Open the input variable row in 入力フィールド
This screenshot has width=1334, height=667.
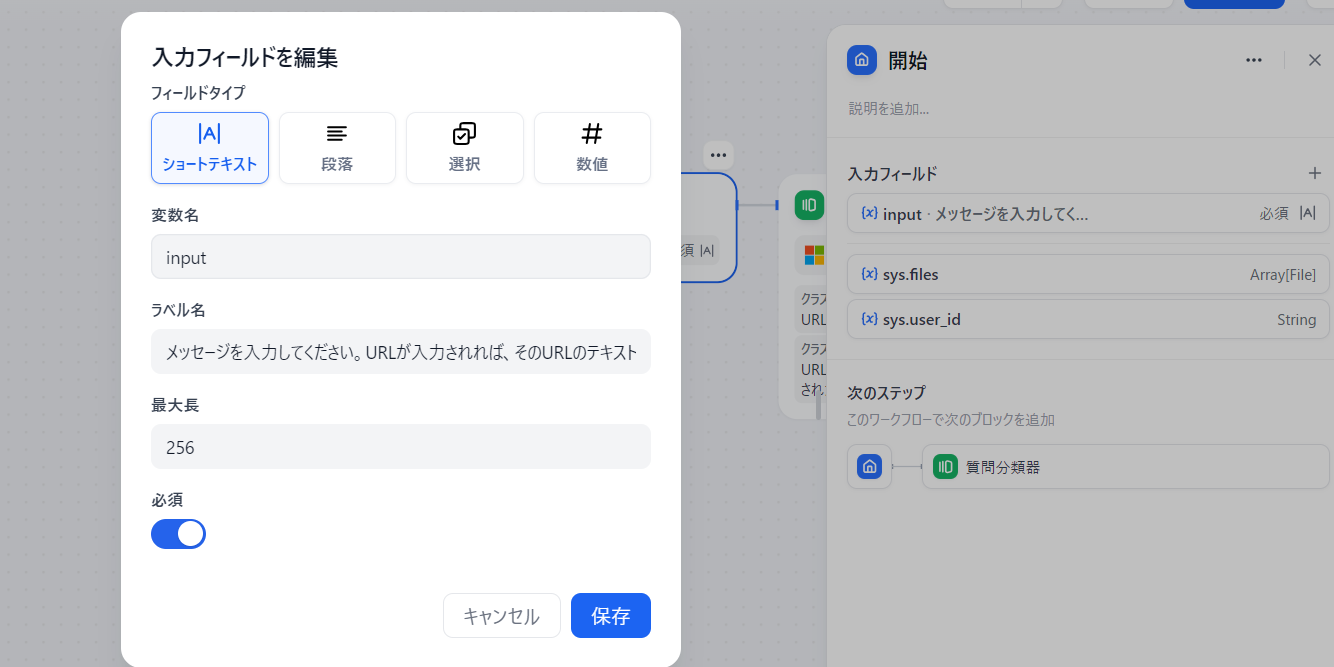(1088, 214)
